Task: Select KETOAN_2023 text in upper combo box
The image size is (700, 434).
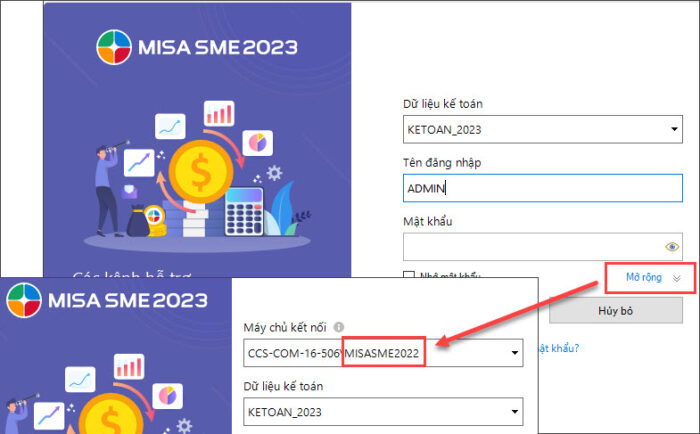Action: (444, 129)
